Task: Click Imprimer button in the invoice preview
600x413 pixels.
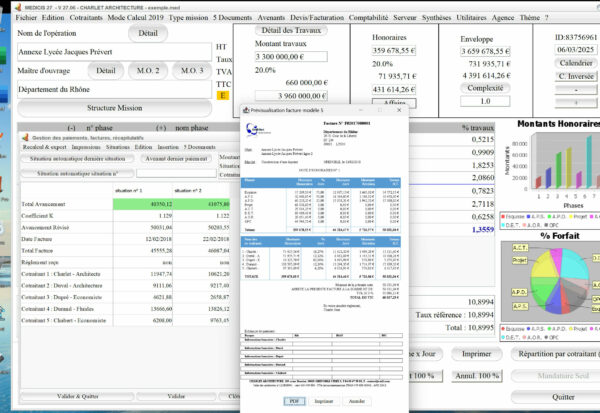Action: tap(324, 401)
